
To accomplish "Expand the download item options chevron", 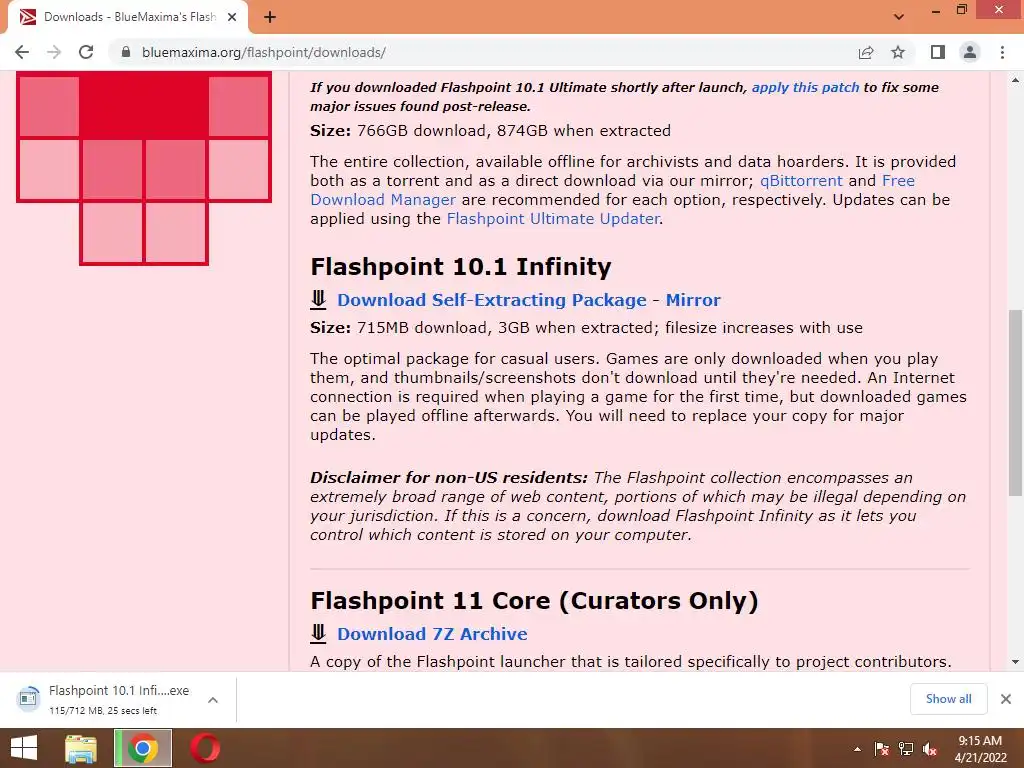I will 213,699.
